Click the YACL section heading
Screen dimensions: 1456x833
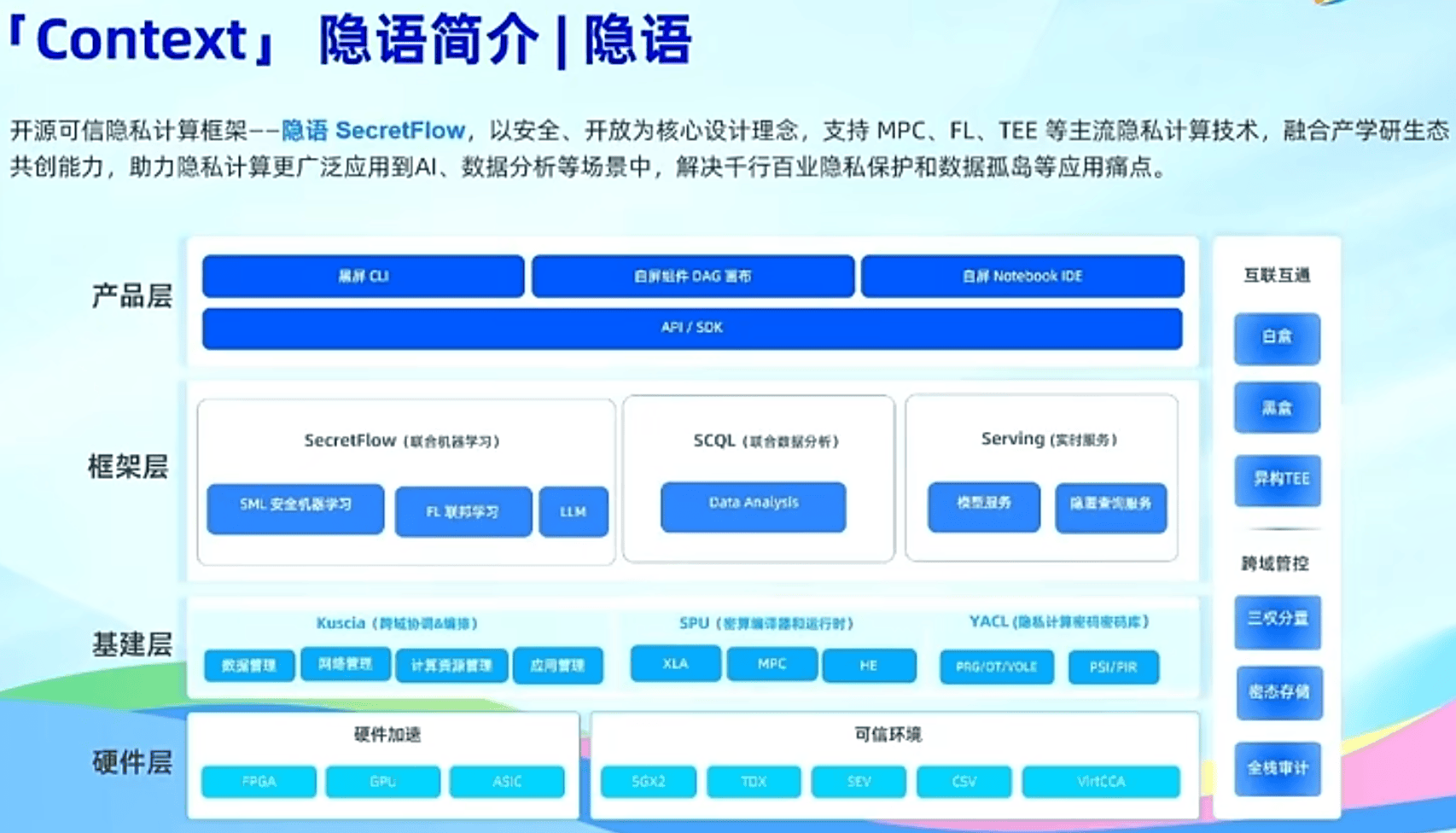coord(1059,622)
